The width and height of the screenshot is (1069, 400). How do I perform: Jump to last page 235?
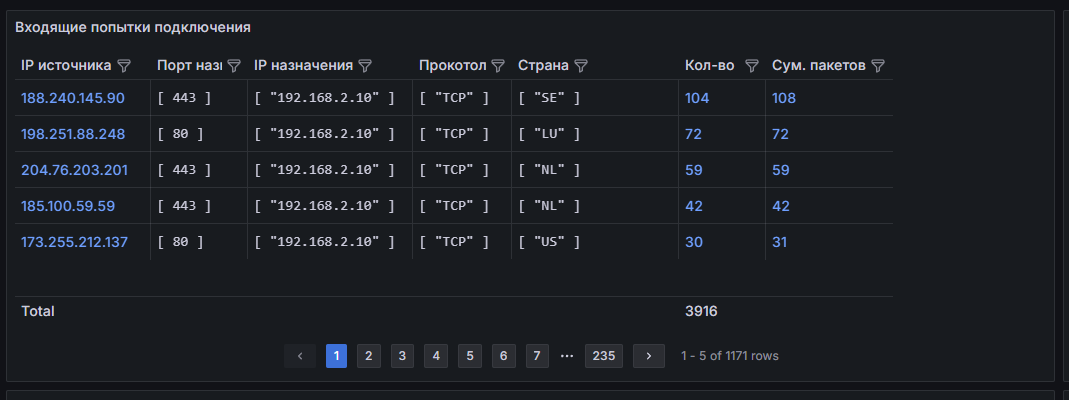coord(604,356)
